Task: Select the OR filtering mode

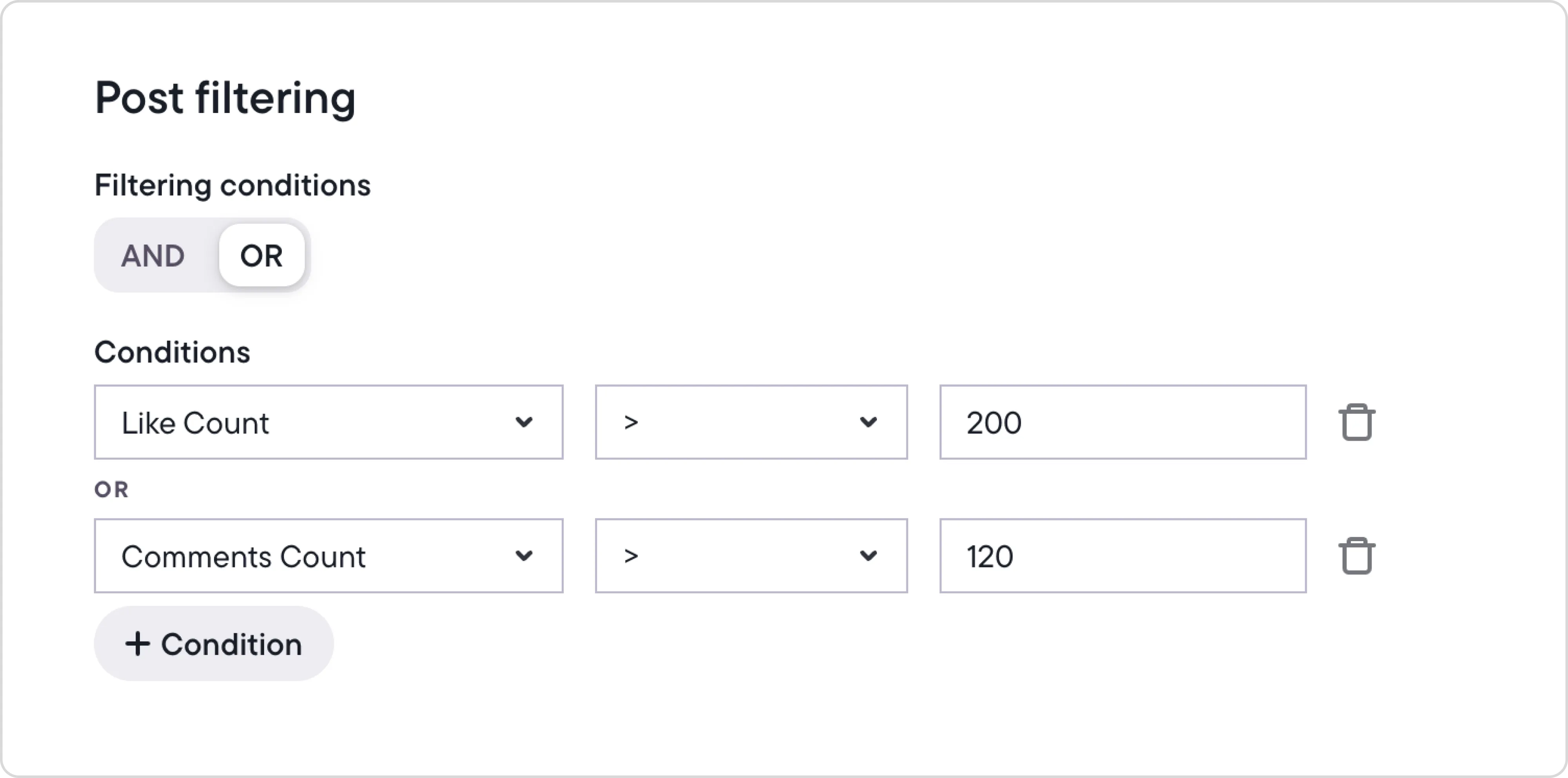Action: pyautogui.click(x=261, y=256)
